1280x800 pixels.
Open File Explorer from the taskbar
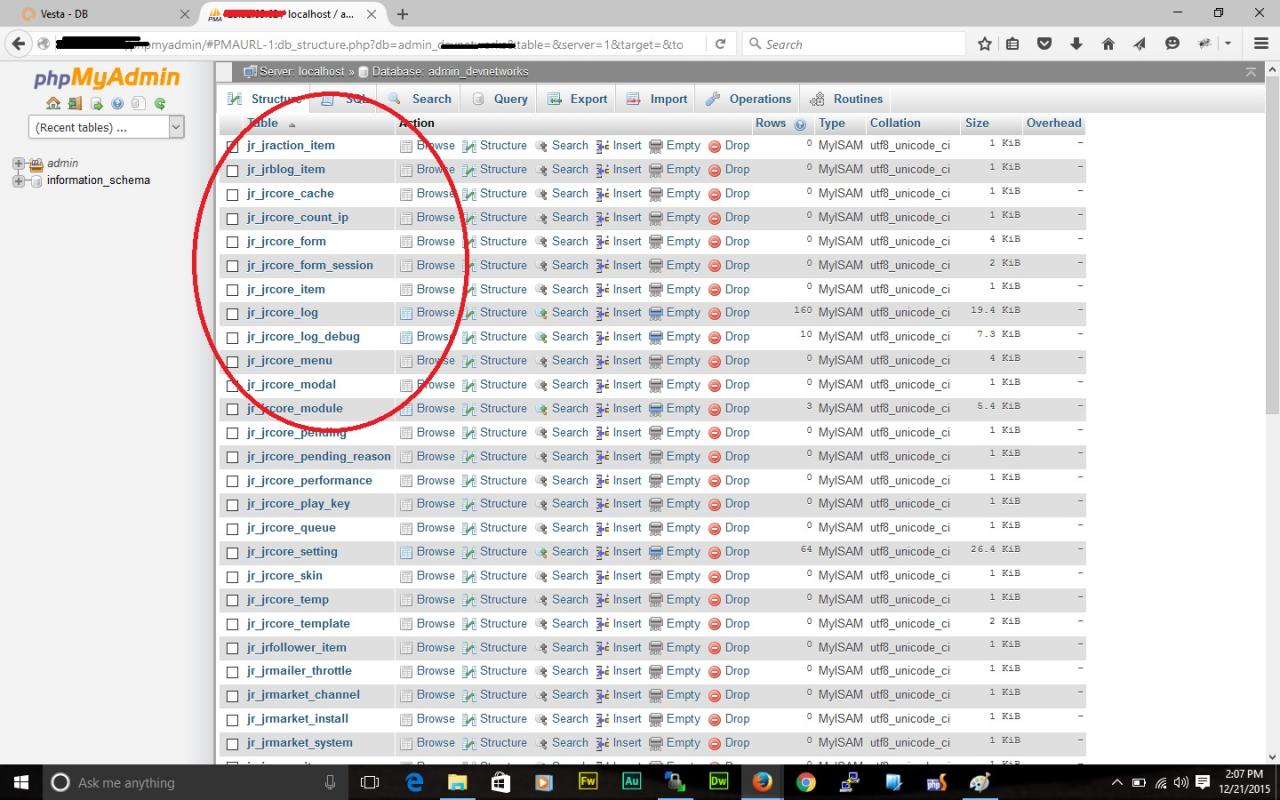[x=457, y=782]
